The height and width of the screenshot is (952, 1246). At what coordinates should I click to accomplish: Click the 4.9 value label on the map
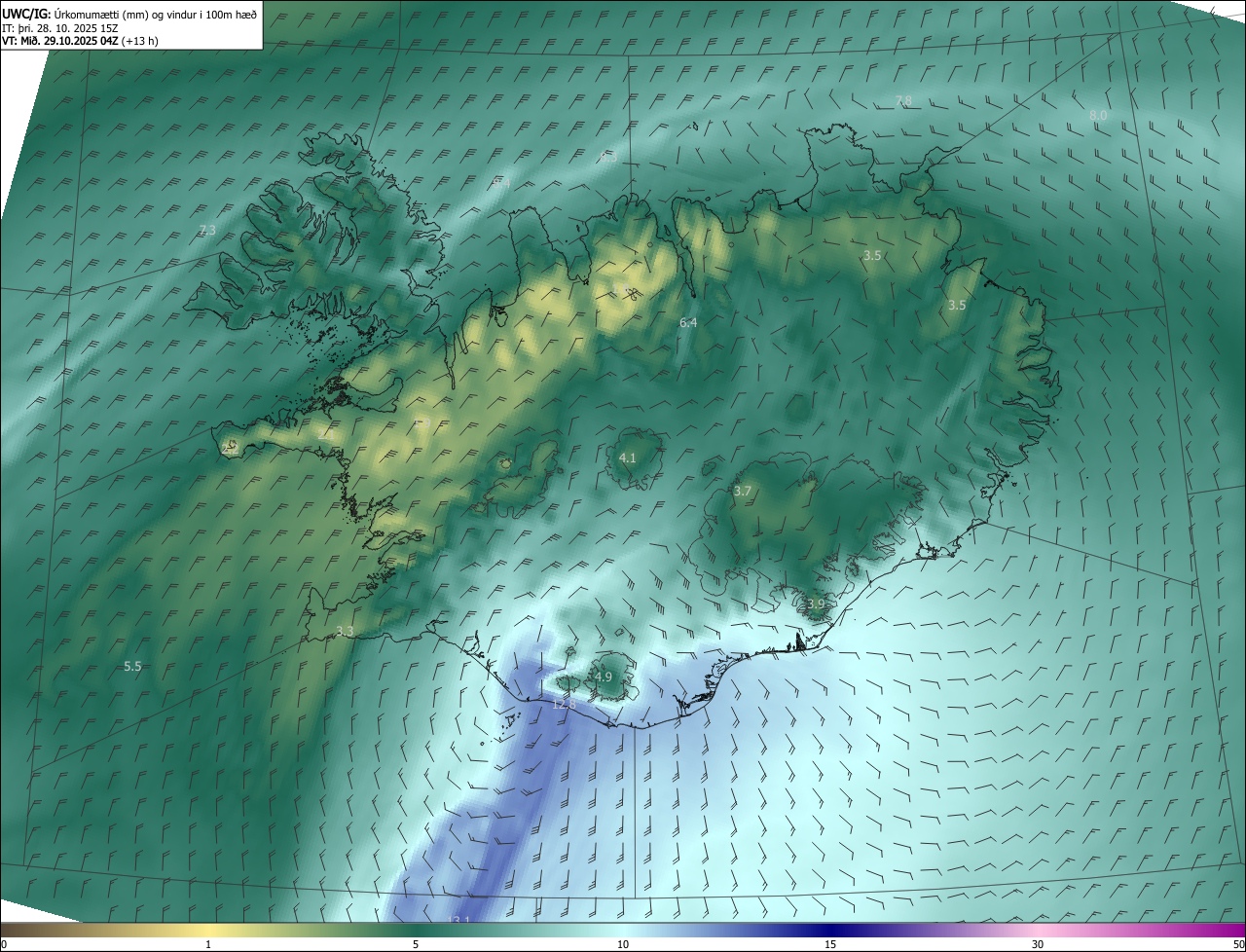[604, 677]
